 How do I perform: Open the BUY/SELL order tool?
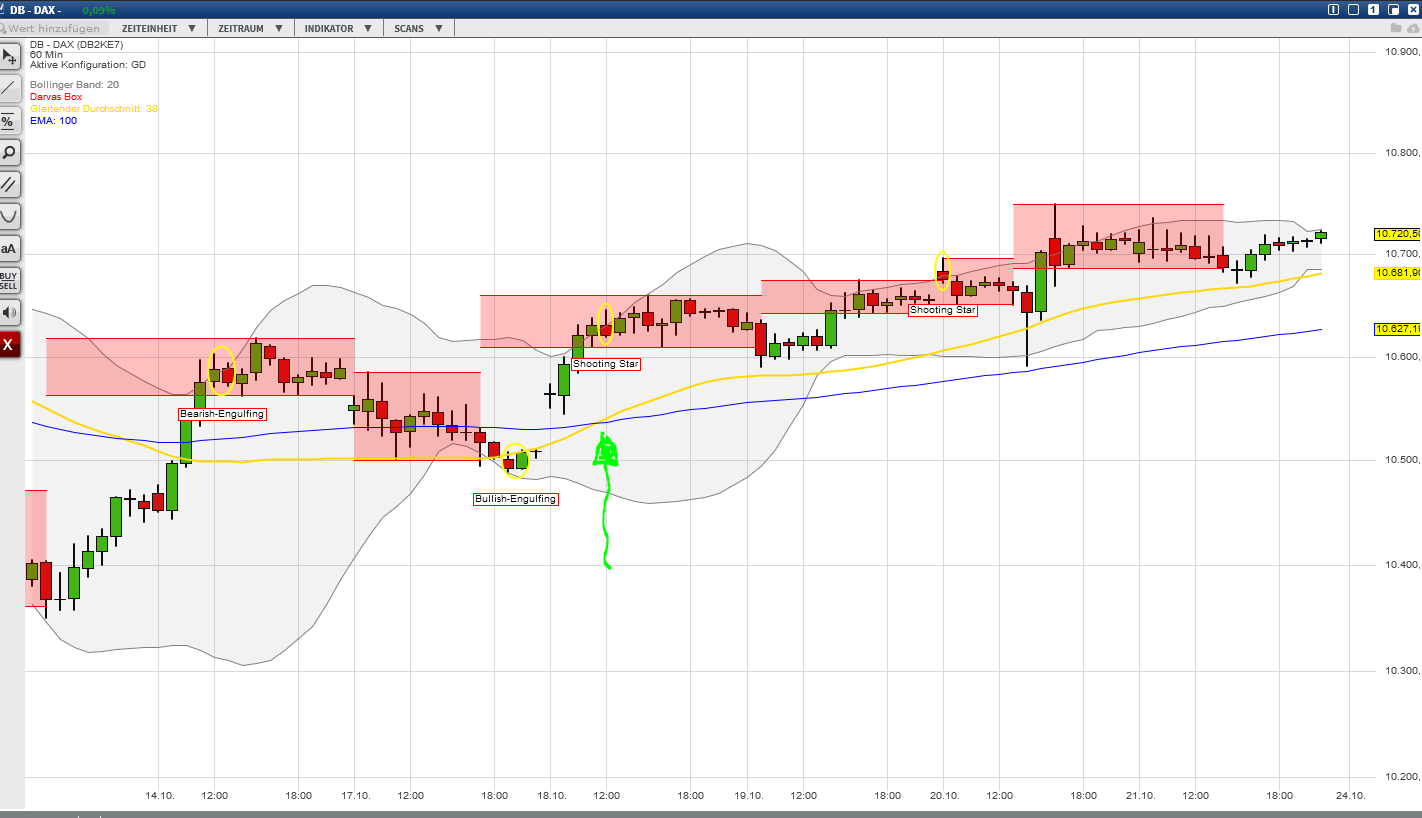pyautogui.click(x=10, y=280)
